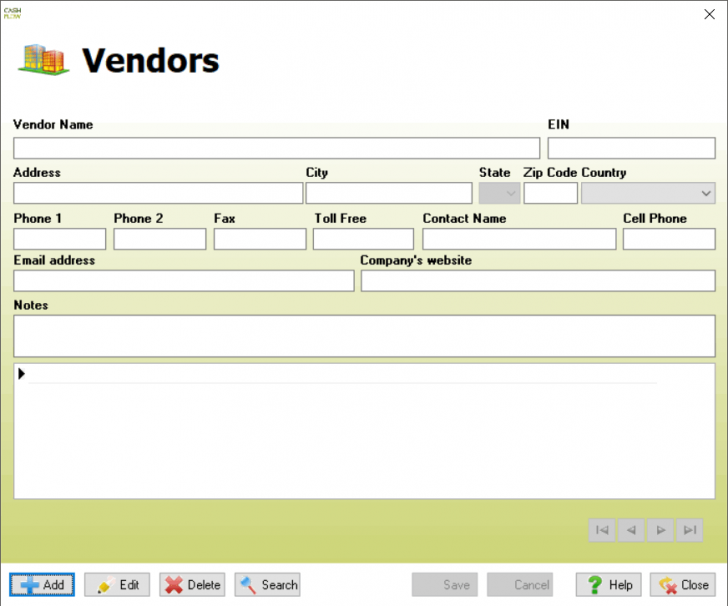Expand the State dropdown
728x606 pixels.
click(499, 193)
